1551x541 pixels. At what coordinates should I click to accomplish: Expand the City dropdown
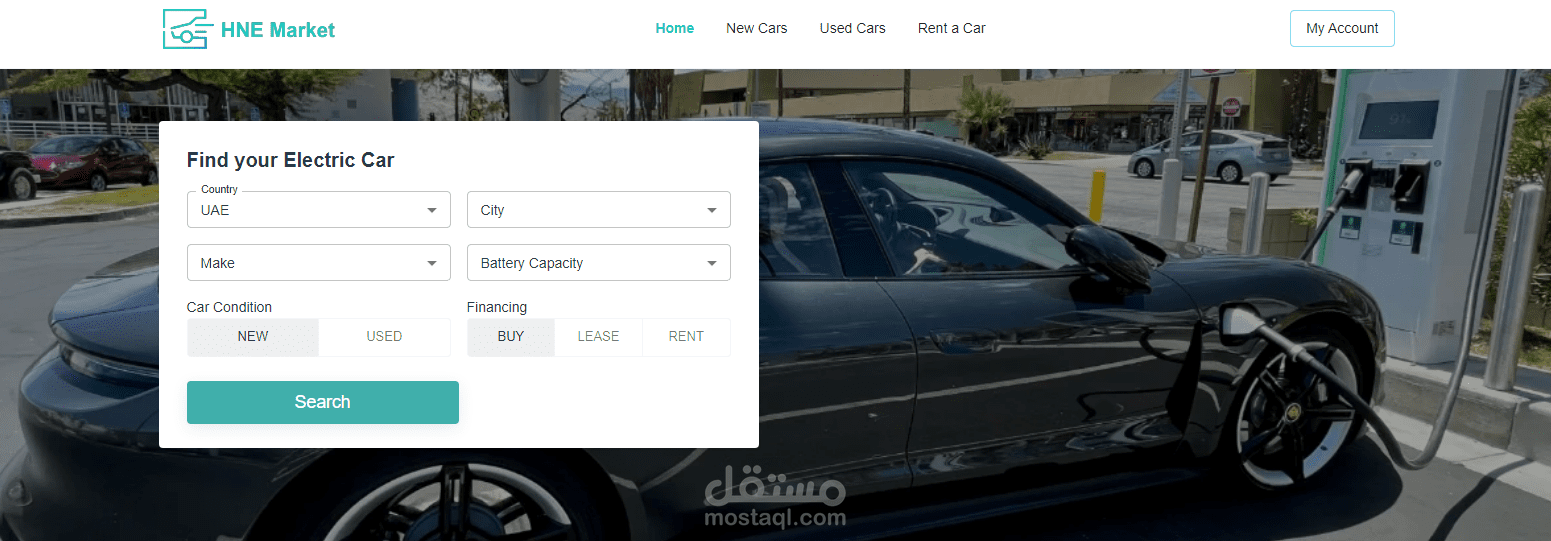(x=599, y=210)
